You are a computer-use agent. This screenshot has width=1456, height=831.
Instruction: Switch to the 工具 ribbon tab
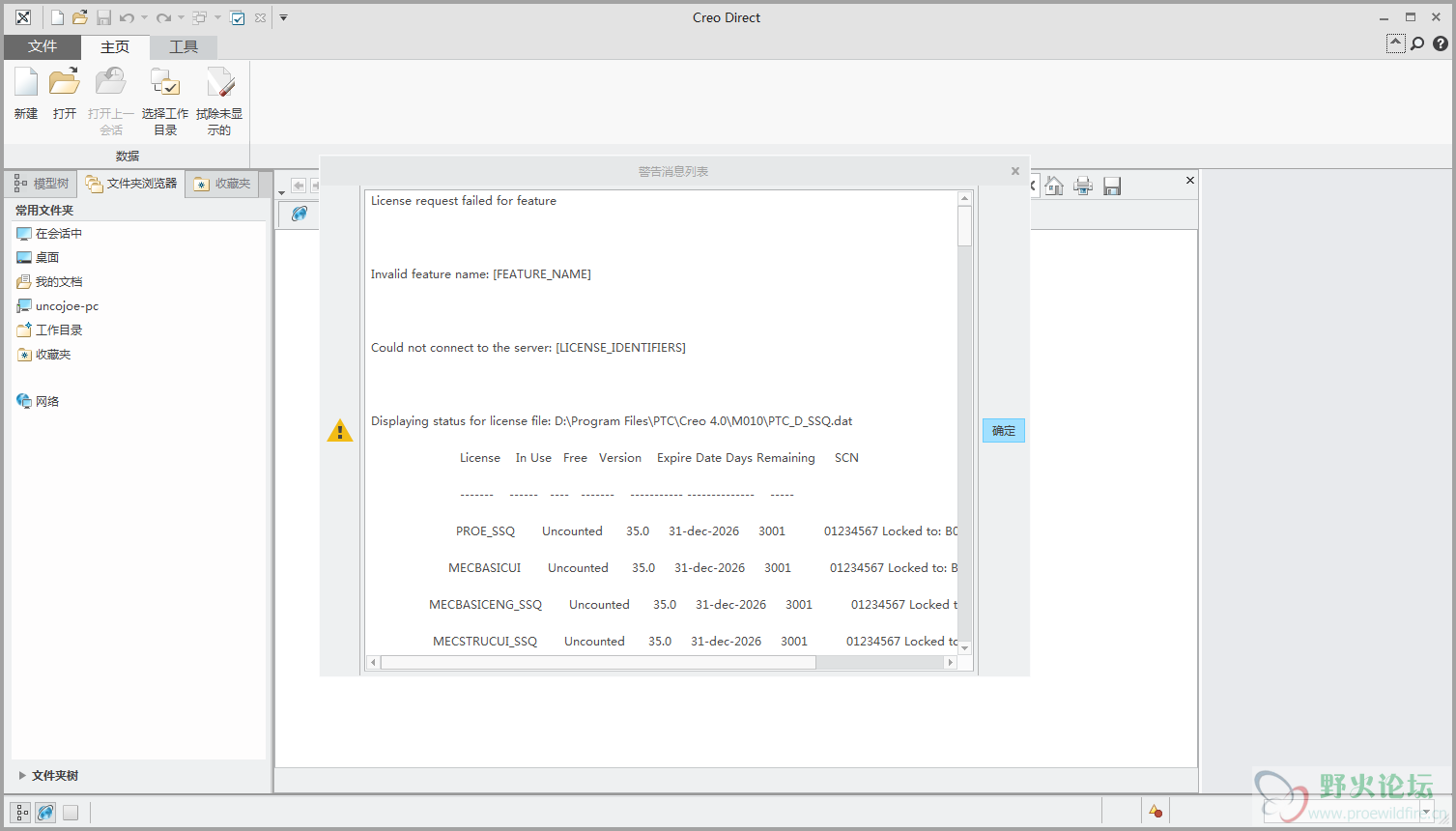coord(184,46)
